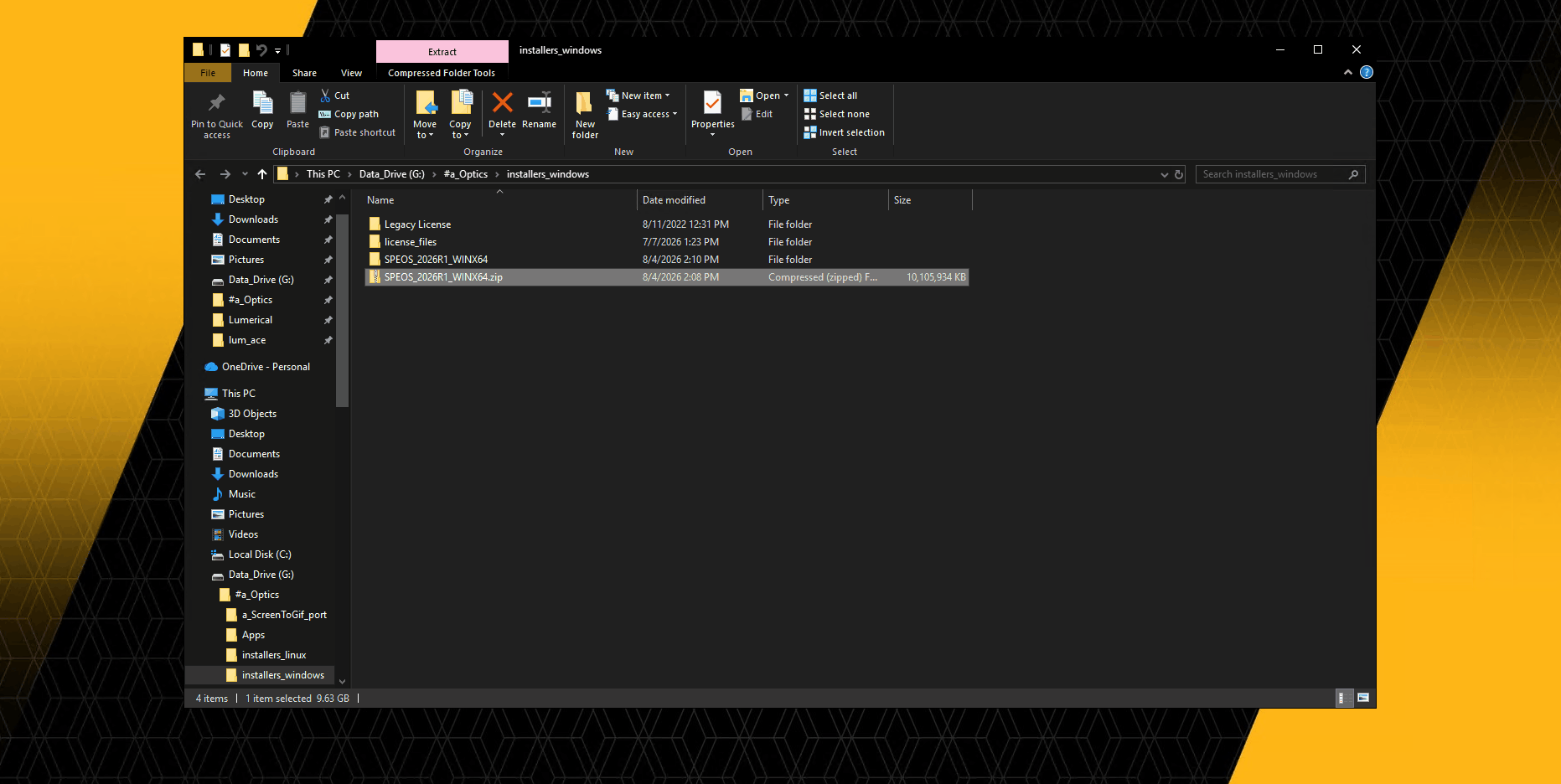Unpin Downloads from Quick access
This screenshot has width=1561, height=784.
coord(328,219)
